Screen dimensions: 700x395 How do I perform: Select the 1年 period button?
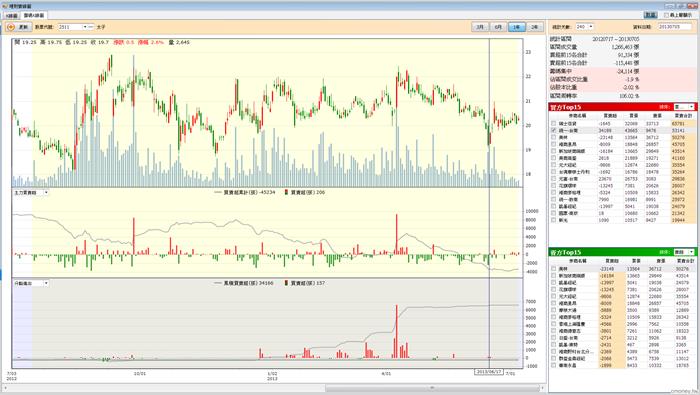(x=517, y=27)
